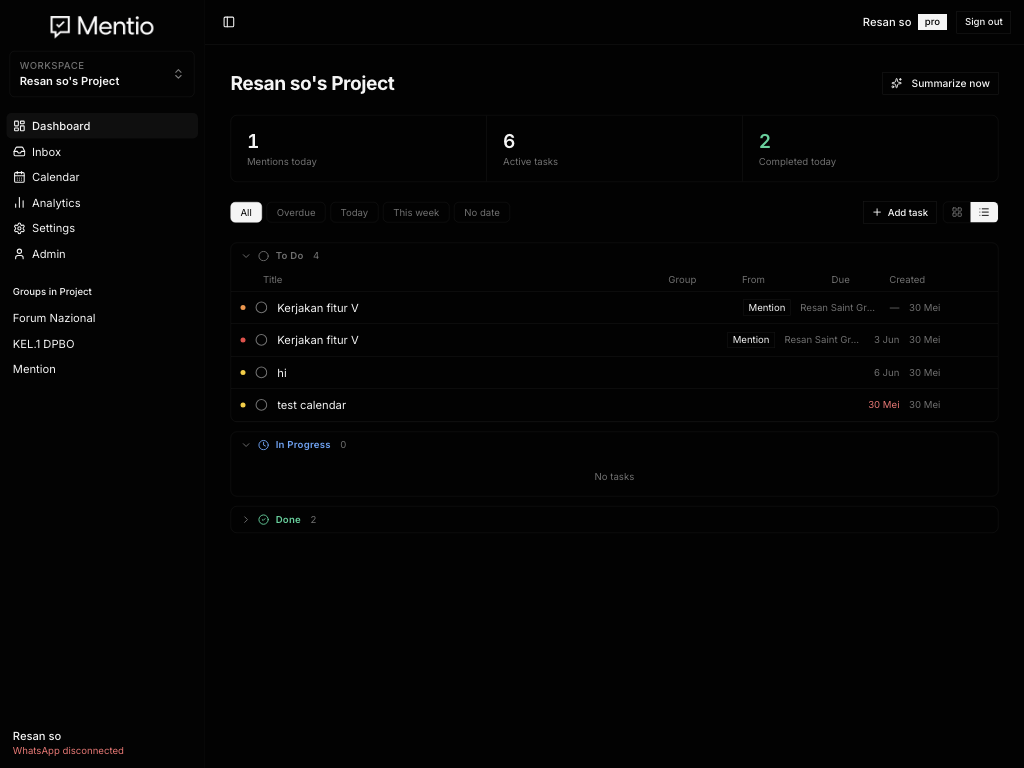Click the red 30 Mei overdue date
This screenshot has height=768, width=1024.
884,405
